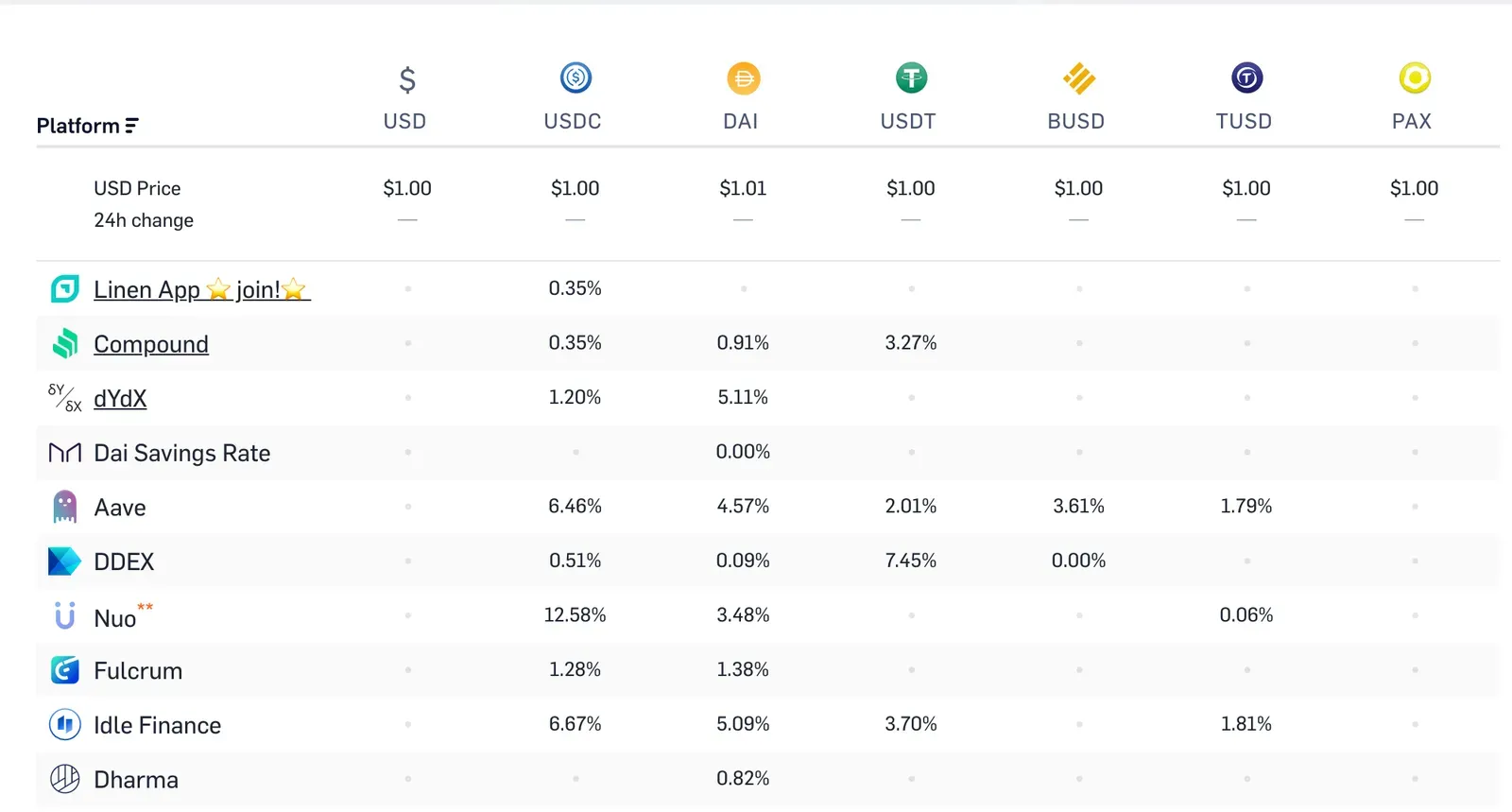Select the DAI column header label
The image size is (1512, 812).
click(741, 121)
